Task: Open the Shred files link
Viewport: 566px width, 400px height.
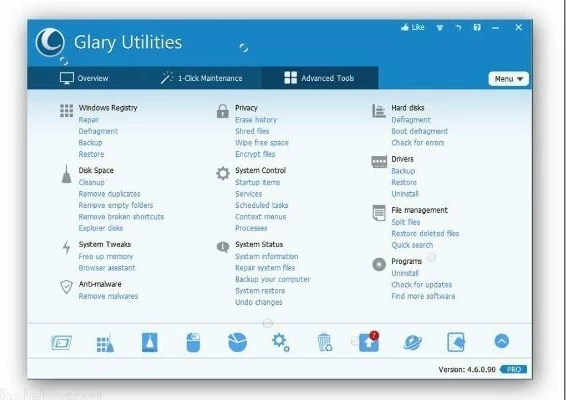Action: pyautogui.click(x=252, y=131)
